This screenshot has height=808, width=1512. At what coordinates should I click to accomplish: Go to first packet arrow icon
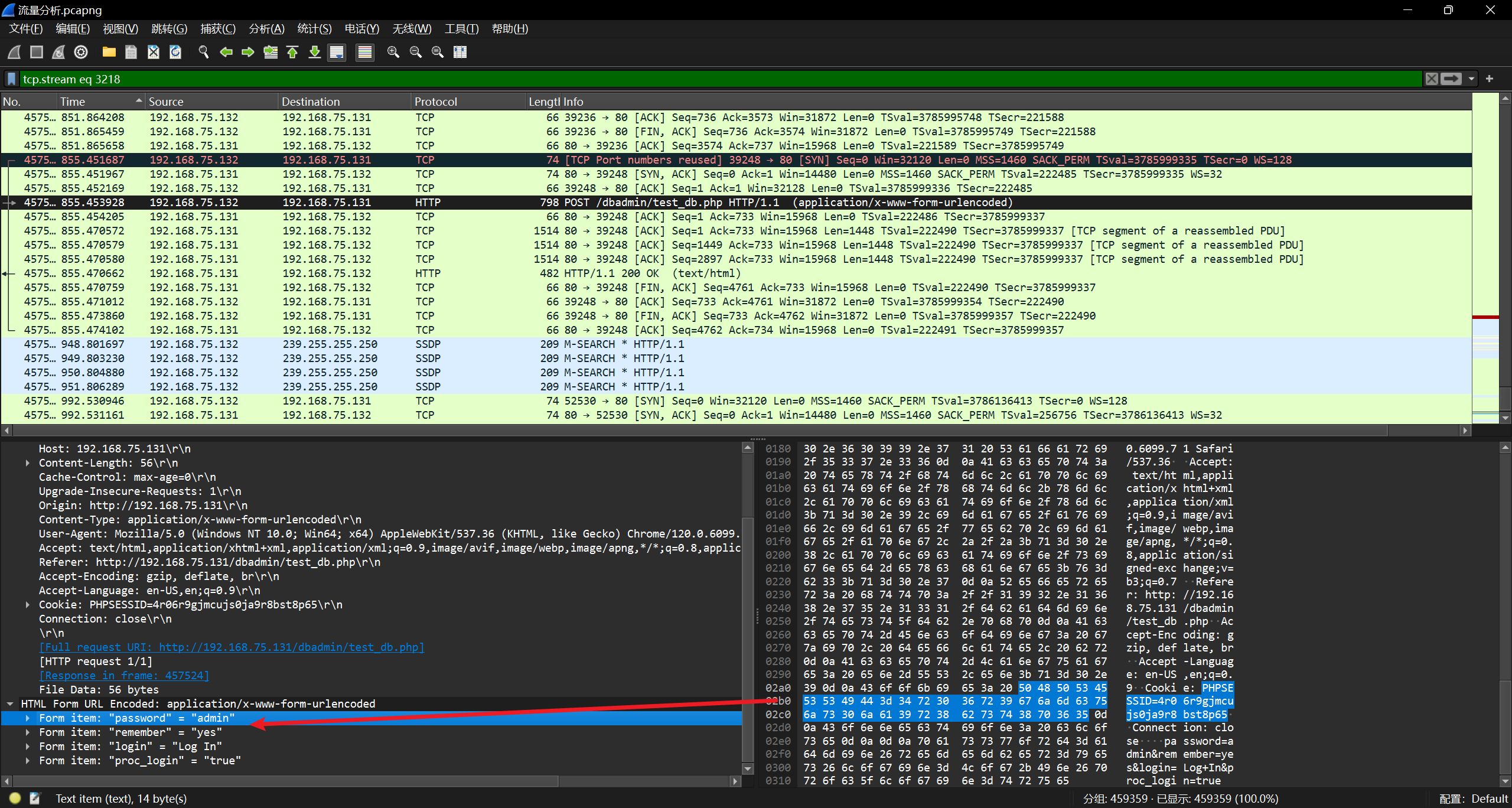[x=292, y=52]
